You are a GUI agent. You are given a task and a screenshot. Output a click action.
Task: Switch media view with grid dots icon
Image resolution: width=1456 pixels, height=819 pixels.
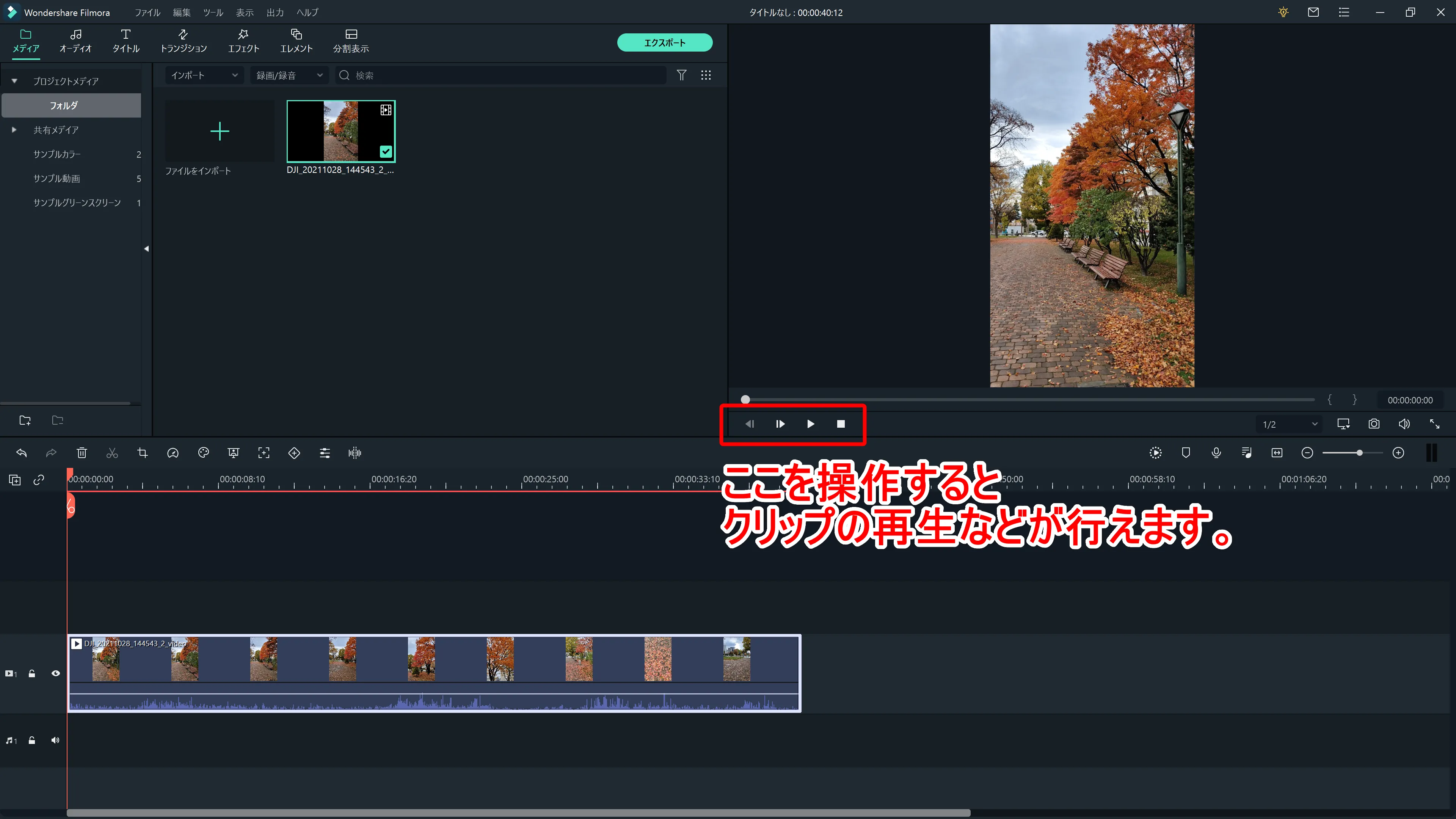[706, 75]
